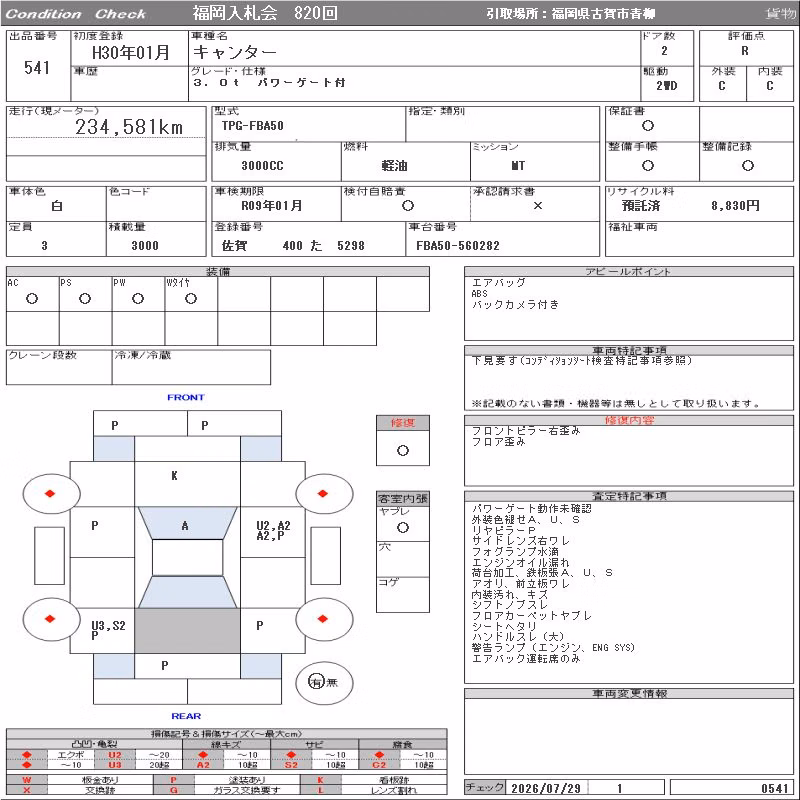Viewport: 800px width, 800px height.
Task: Click the W legend cell for 板金あり
Action: pos(27,780)
